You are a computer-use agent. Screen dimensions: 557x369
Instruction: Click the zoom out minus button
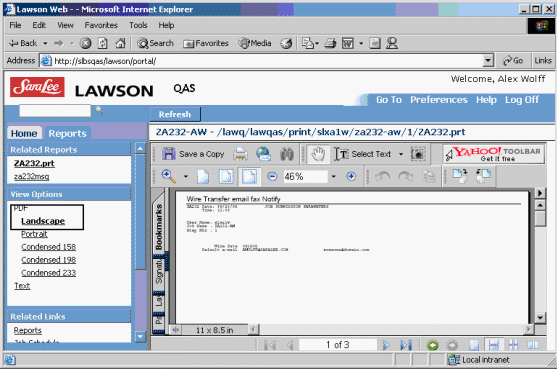point(272,177)
